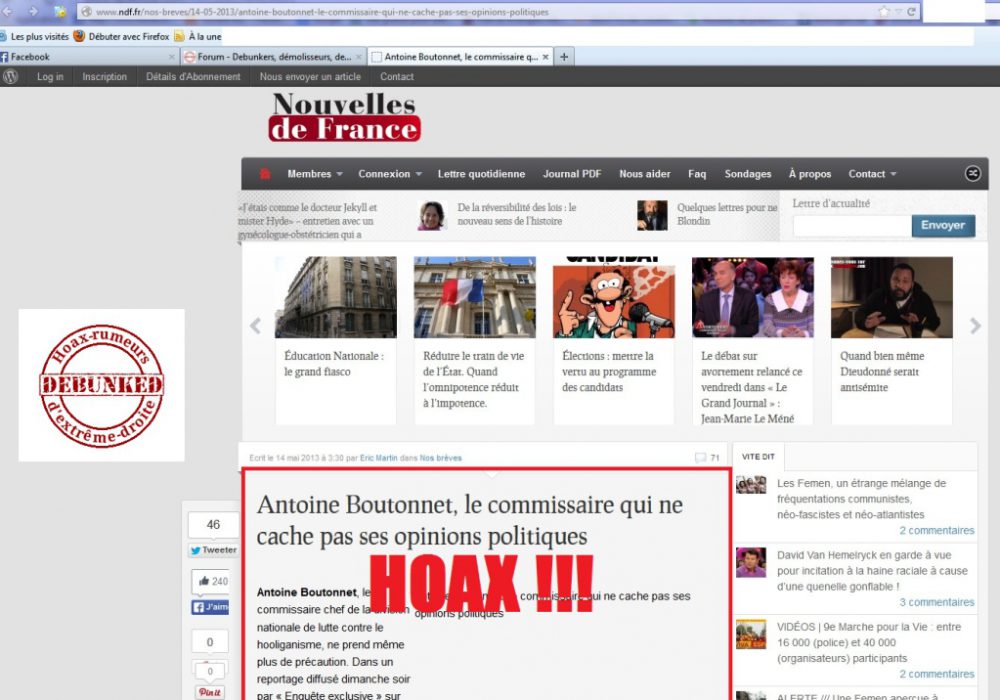The height and width of the screenshot is (700, 1000).
Task: Open Détails d'Abonnement
Action: [193, 77]
